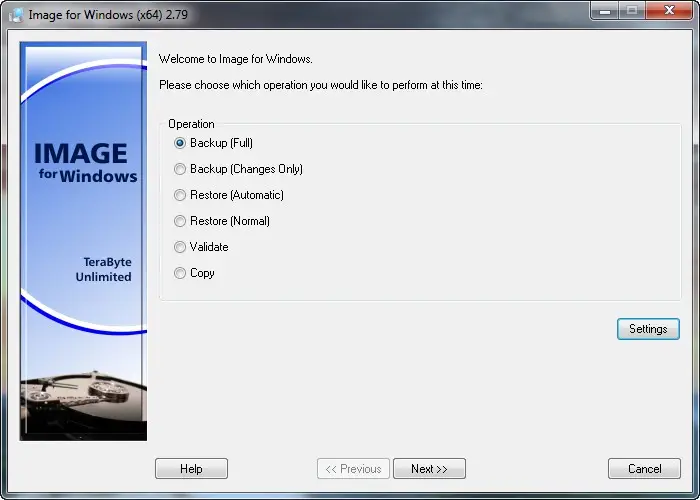Image resolution: width=700 pixels, height=500 pixels.
Task: Close the window with the X button
Action: [669, 11]
